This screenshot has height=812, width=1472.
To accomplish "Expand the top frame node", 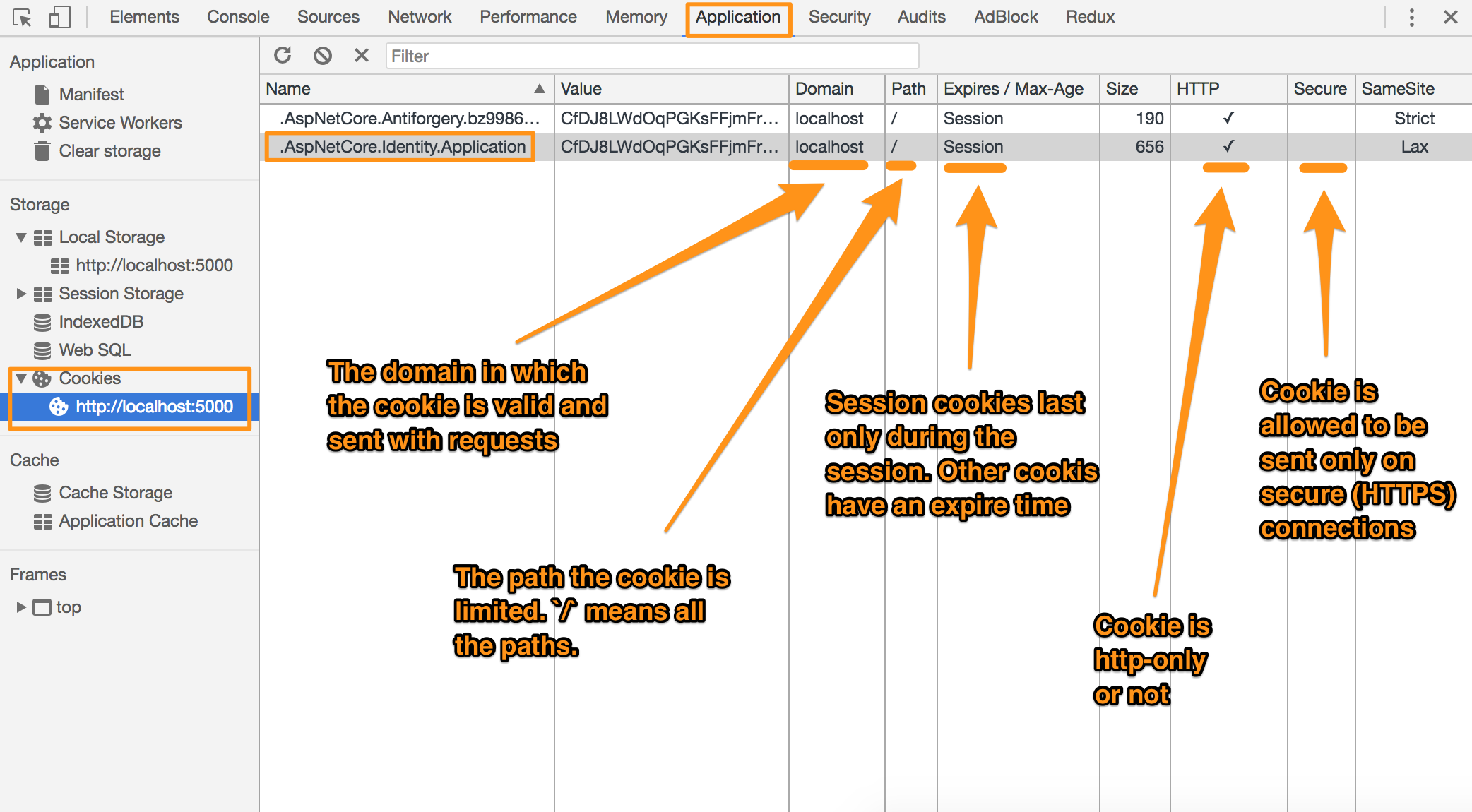I will pos(21,607).
